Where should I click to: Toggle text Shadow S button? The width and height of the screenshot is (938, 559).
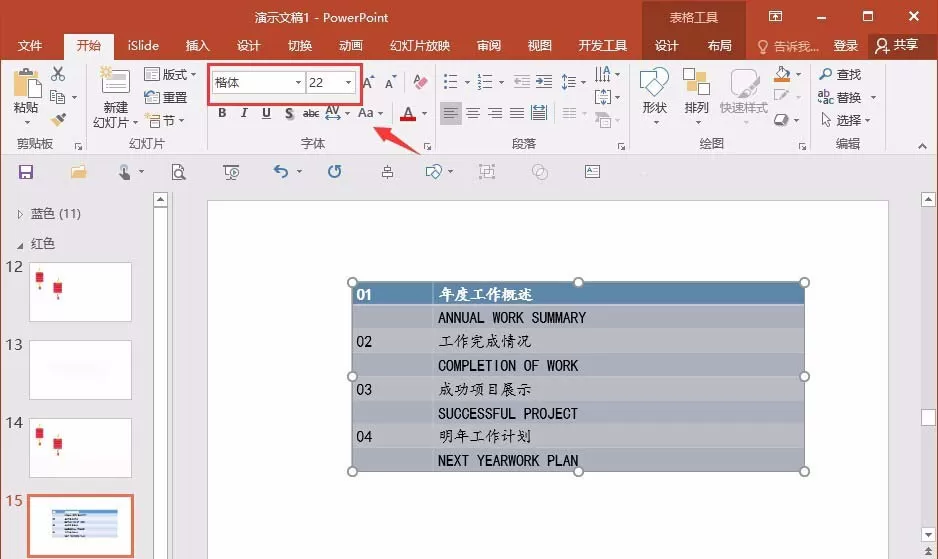[x=290, y=113]
